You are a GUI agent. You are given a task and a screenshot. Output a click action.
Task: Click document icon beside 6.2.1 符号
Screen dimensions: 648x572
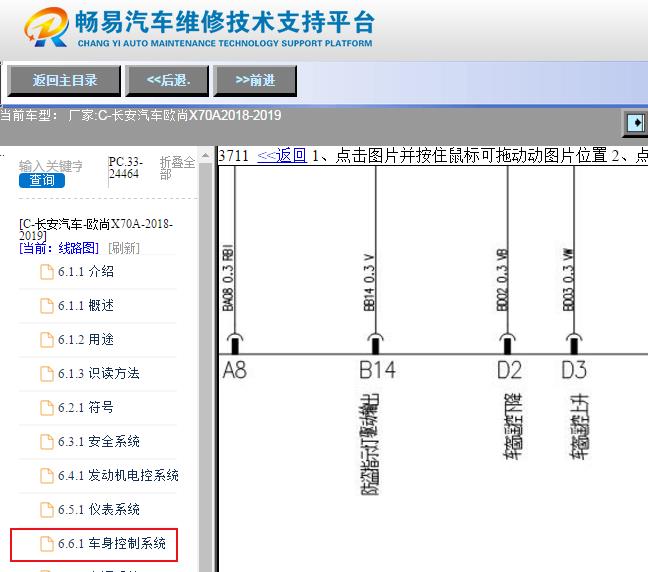tap(47, 408)
